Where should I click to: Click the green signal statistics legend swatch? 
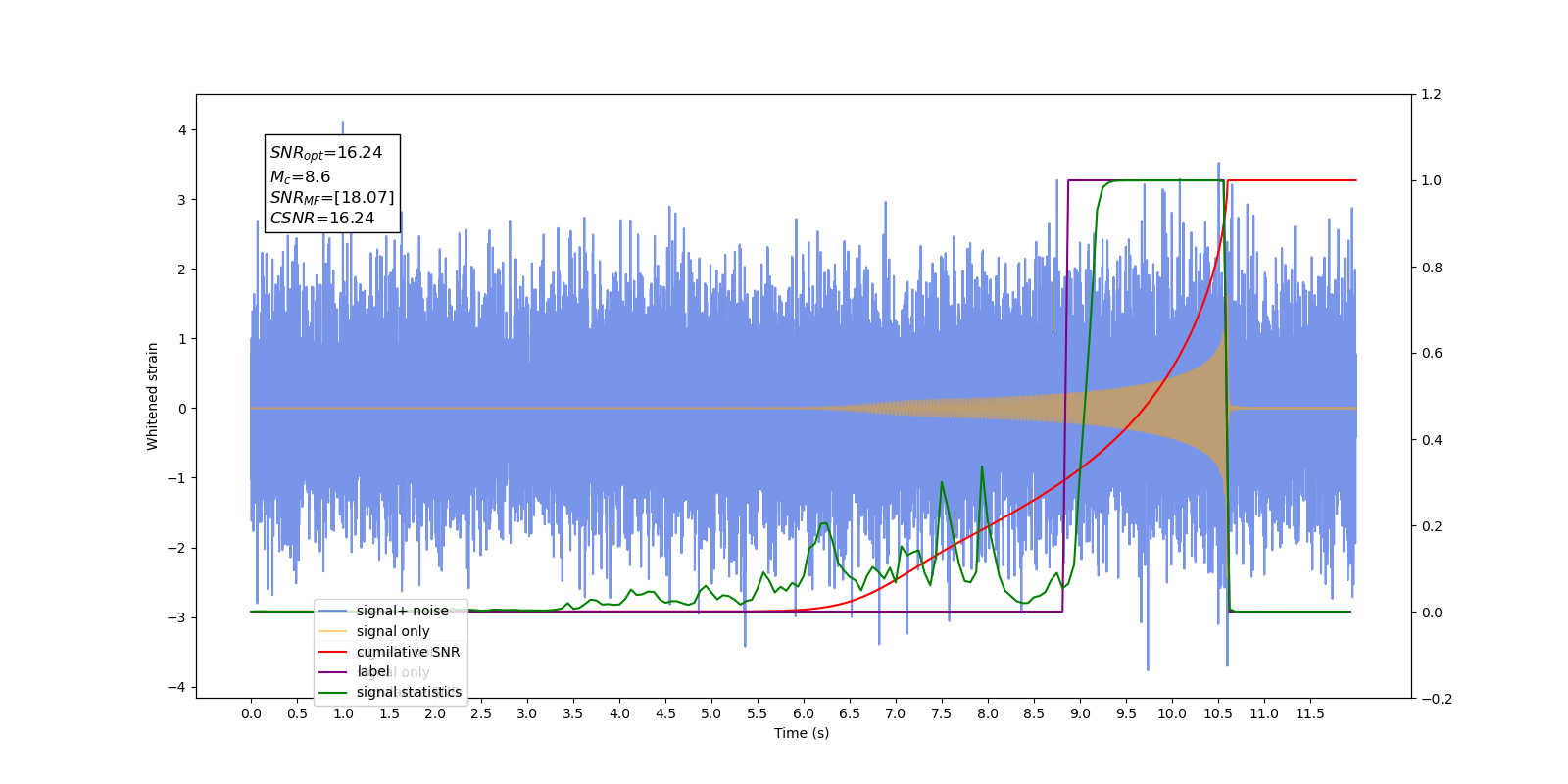coord(333,693)
